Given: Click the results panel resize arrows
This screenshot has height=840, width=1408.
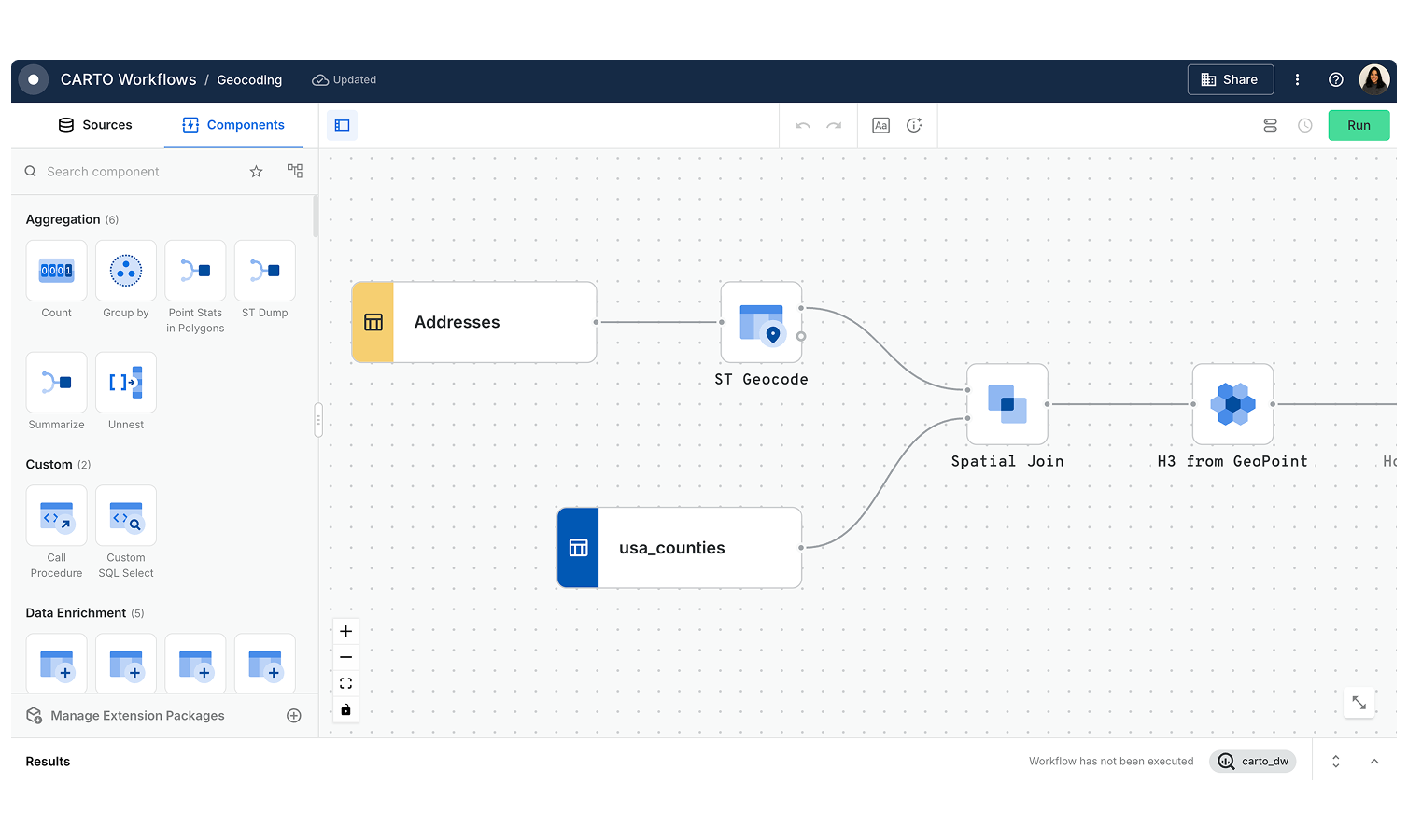Looking at the screenshot, I should click(1336, 762).
